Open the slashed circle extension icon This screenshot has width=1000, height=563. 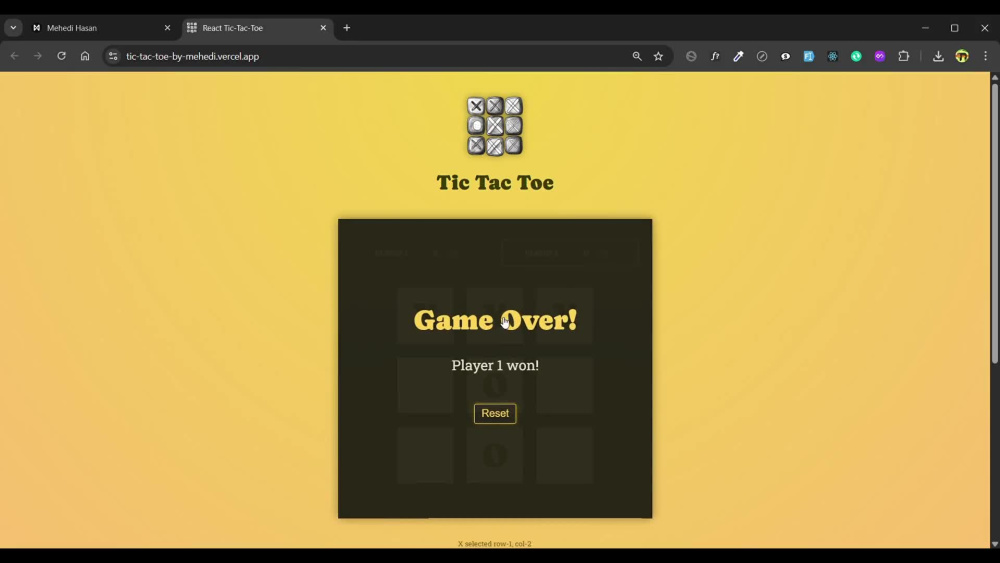762,56
